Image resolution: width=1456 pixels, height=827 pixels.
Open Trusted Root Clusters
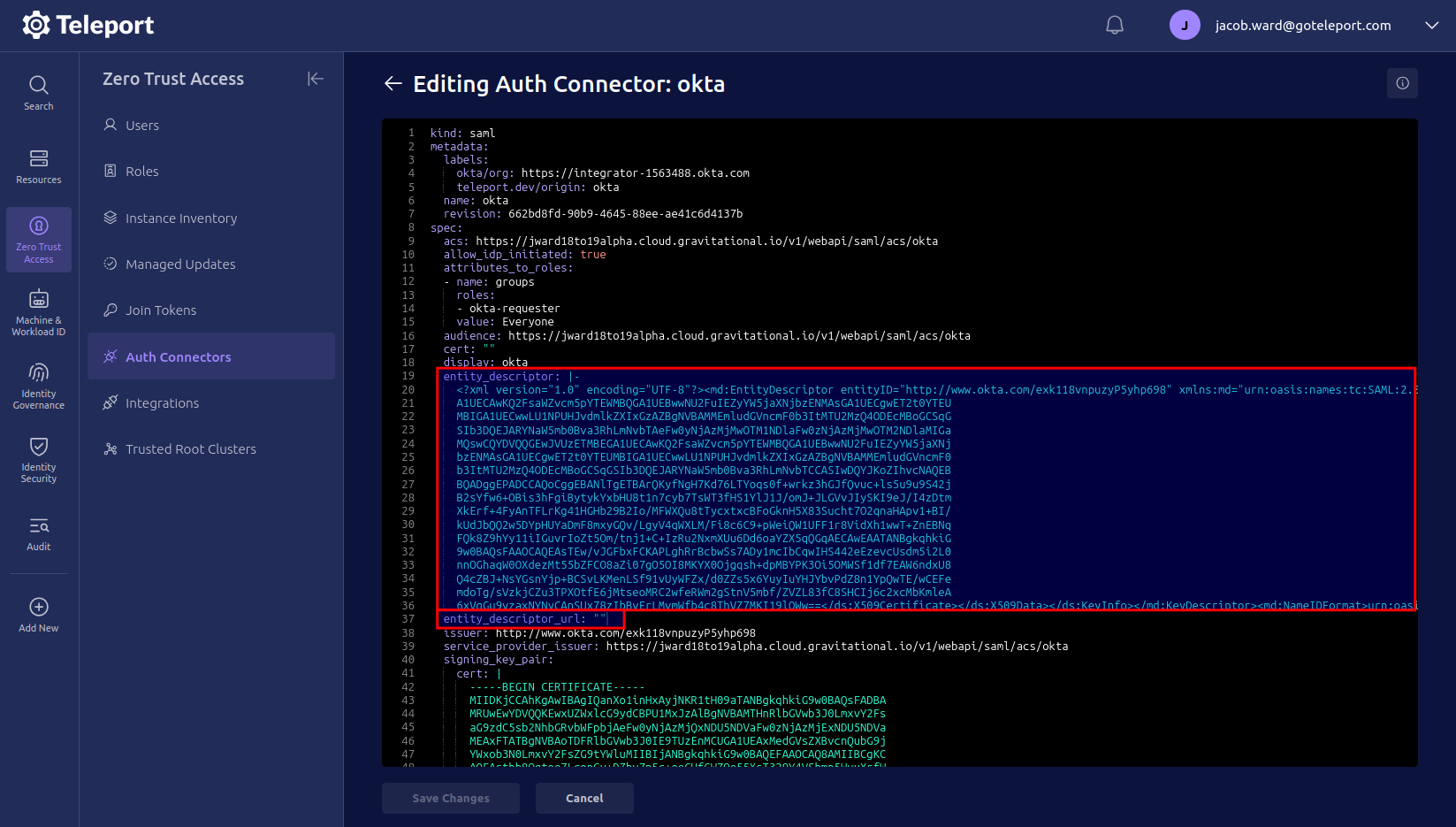click(191, 448)
